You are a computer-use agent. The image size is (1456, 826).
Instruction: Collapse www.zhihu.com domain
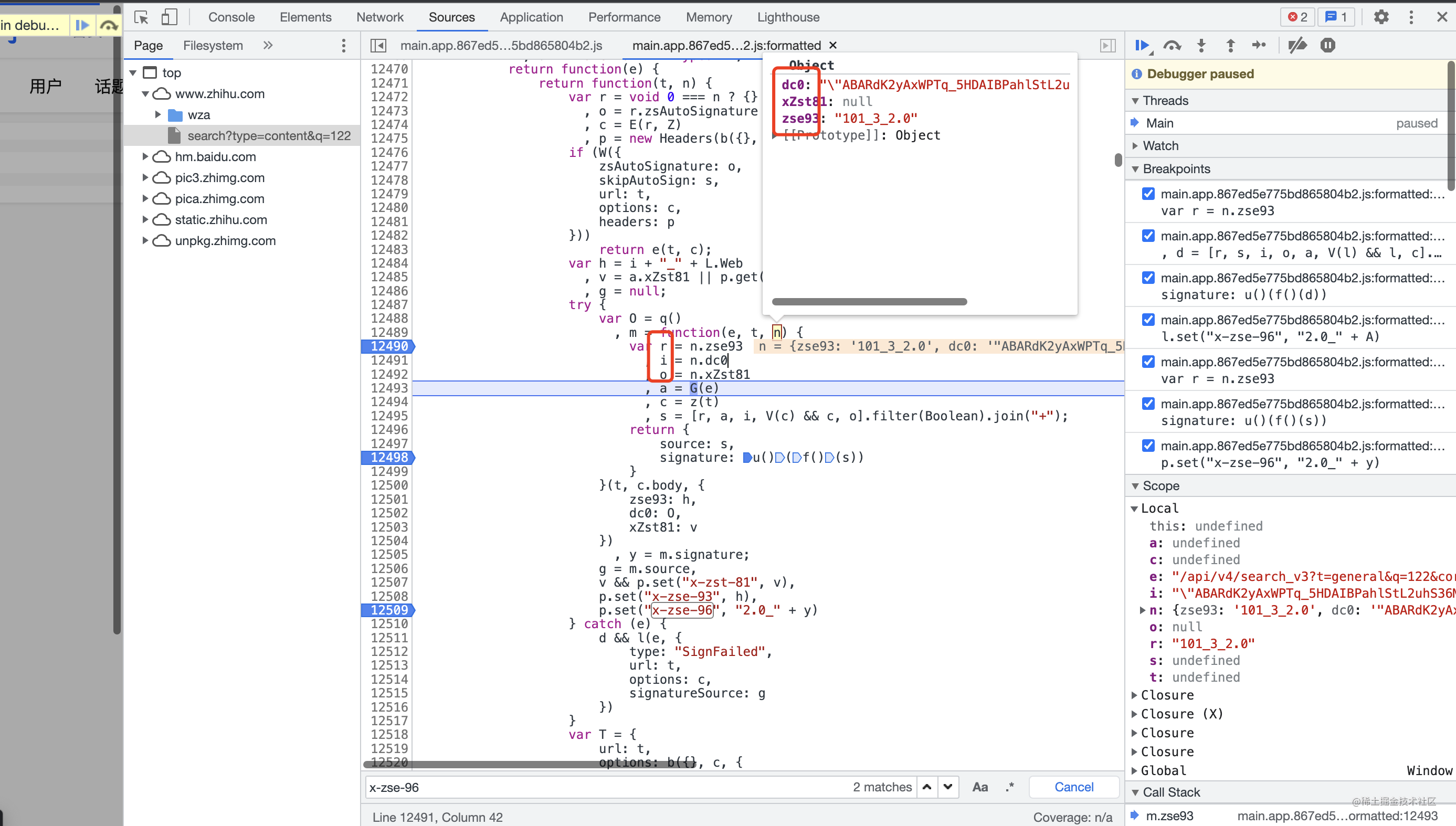[x=145, y=93]
